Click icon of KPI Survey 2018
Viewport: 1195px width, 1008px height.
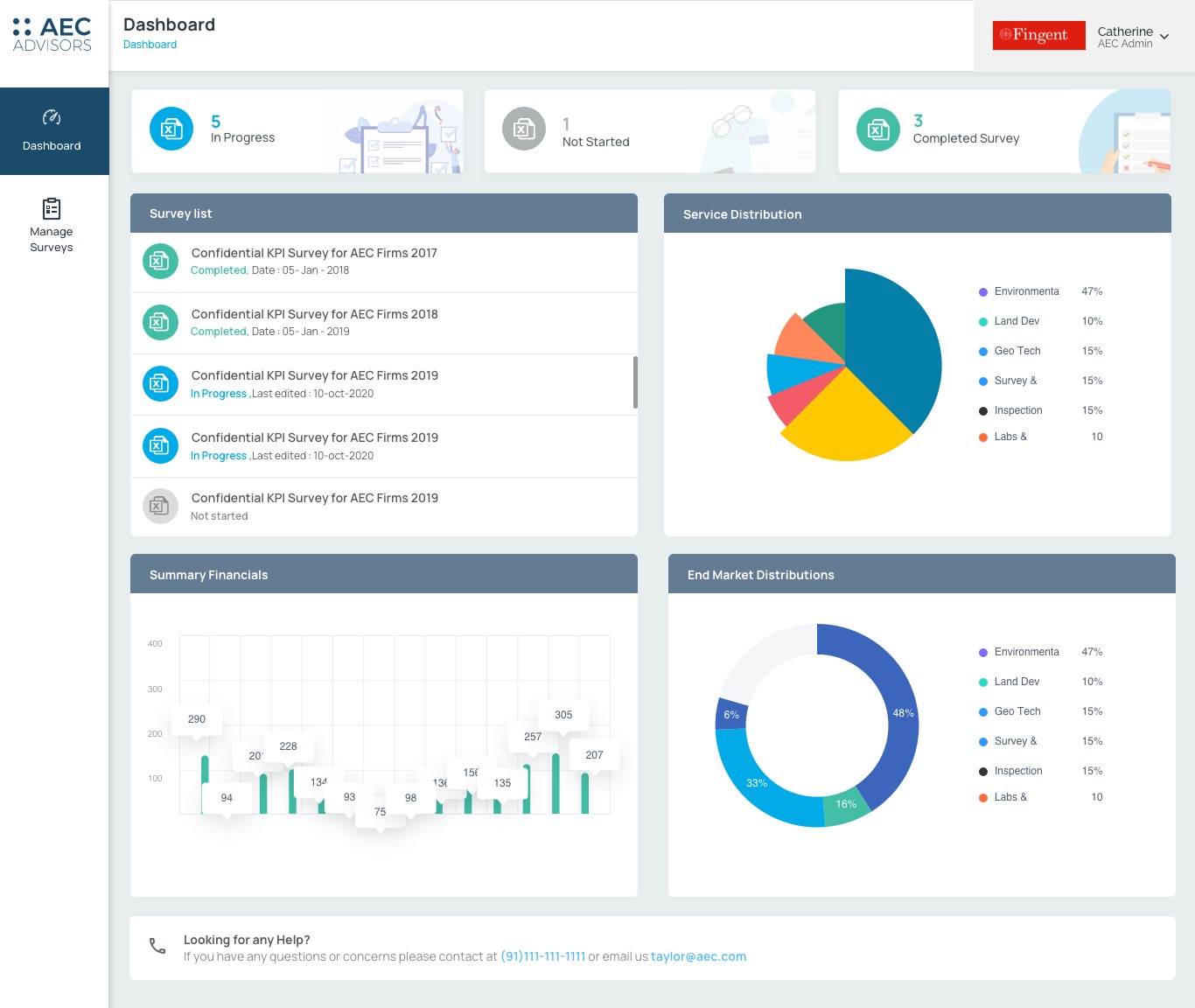(160, 322)
